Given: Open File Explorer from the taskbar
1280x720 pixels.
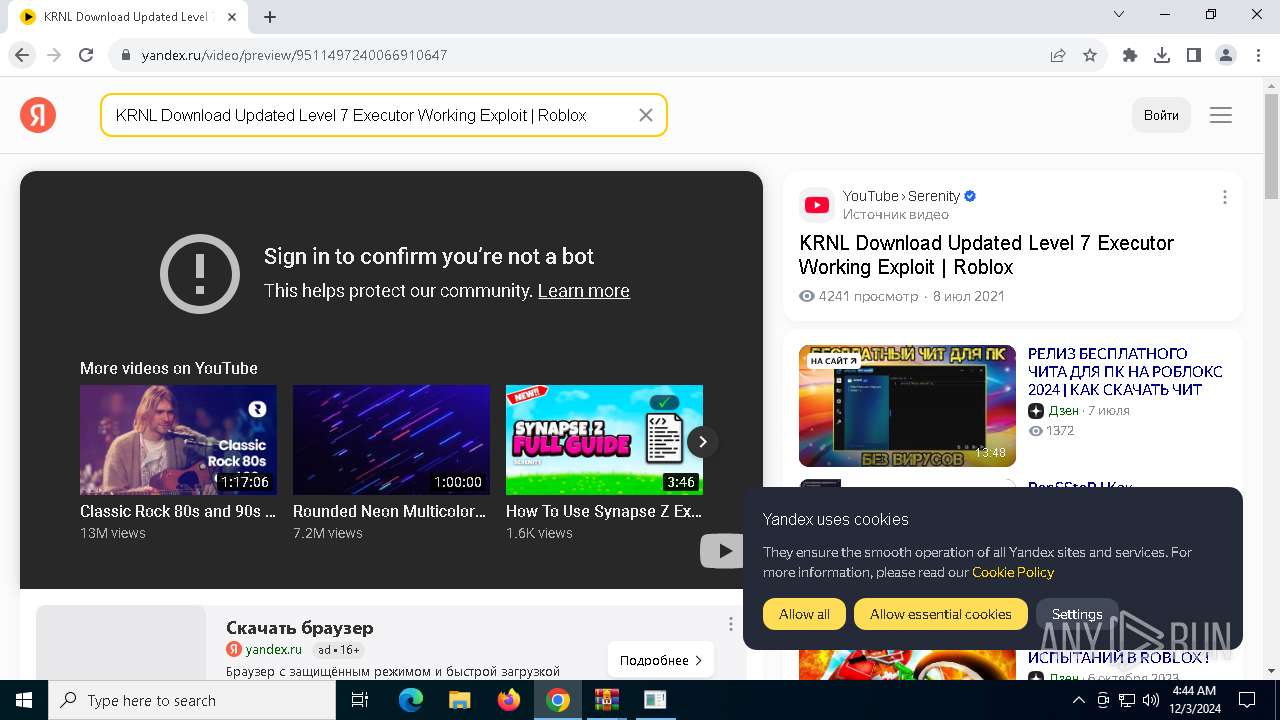Looking at the screenshot, I should (x=459, y=700).
